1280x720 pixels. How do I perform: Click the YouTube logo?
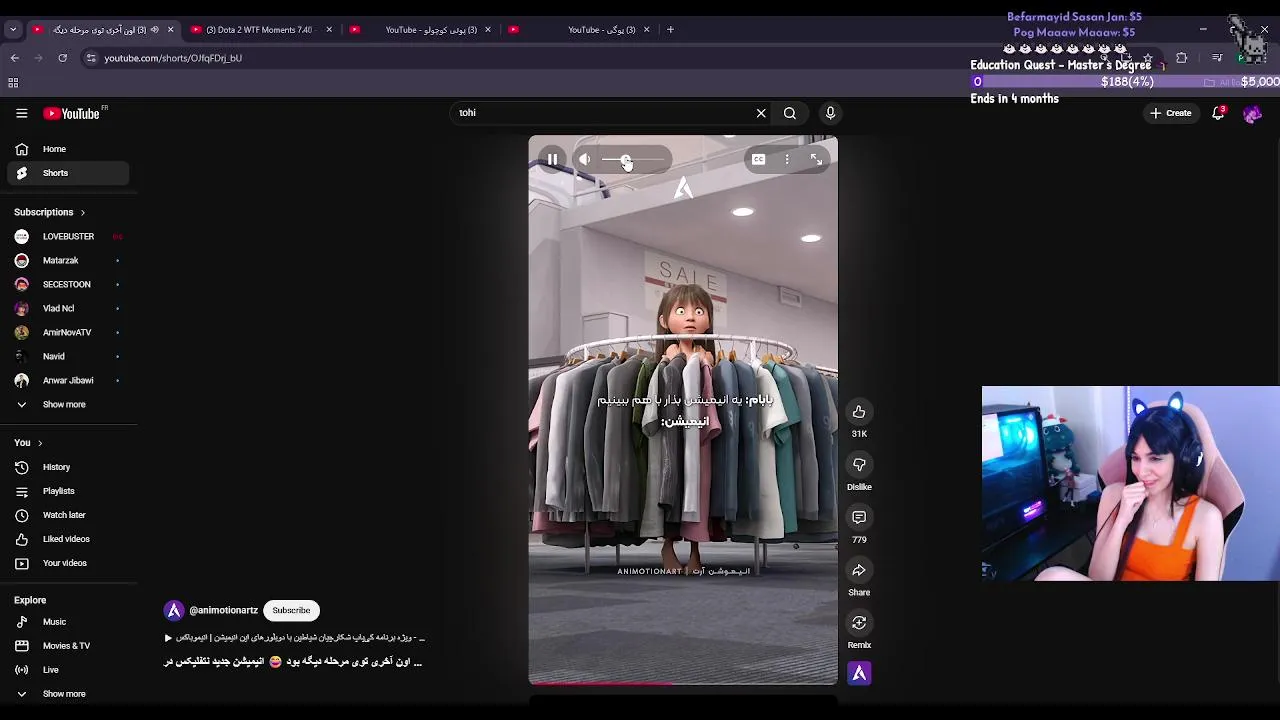tap(72, 113)
